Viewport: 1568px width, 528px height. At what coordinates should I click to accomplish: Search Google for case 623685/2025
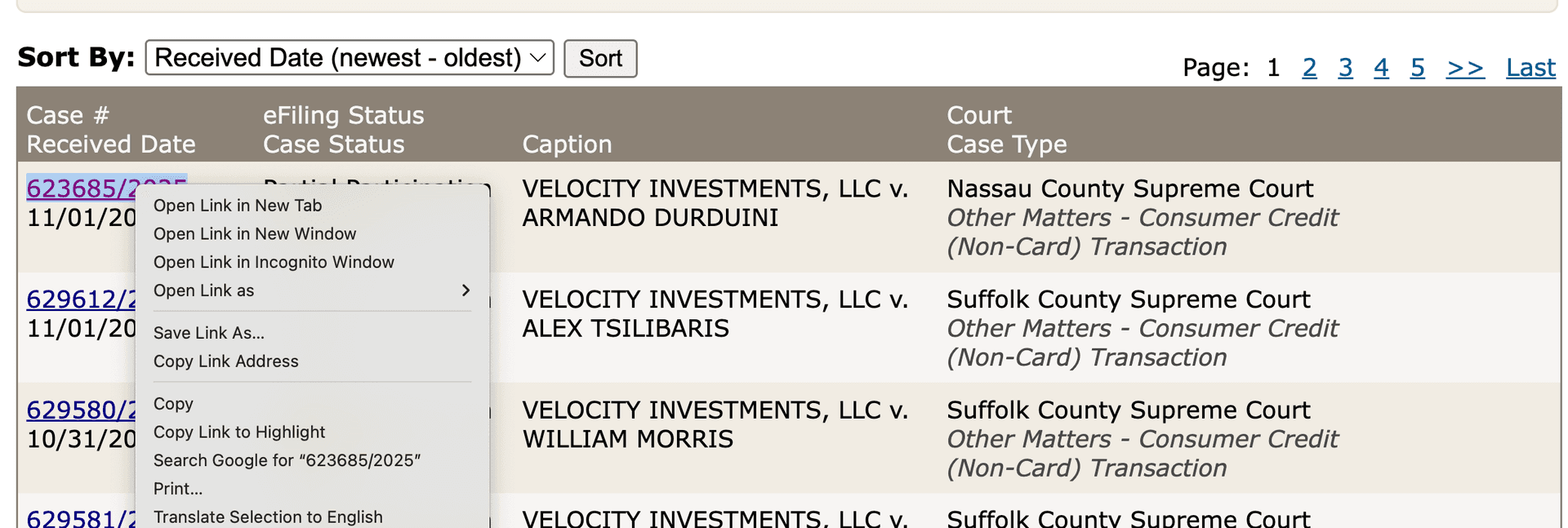[287, 459]
